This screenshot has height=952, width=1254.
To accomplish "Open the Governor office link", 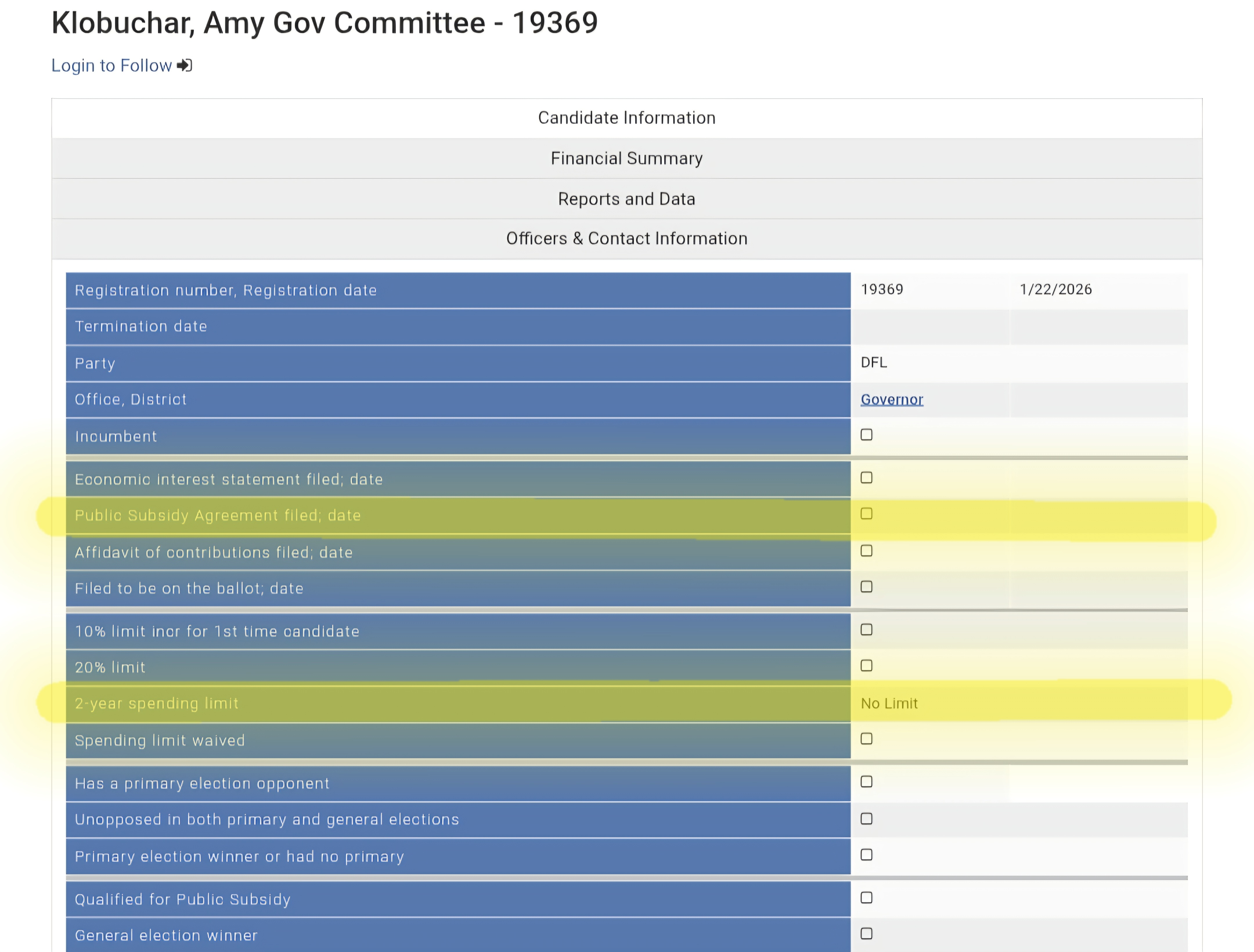I will 892,400.
